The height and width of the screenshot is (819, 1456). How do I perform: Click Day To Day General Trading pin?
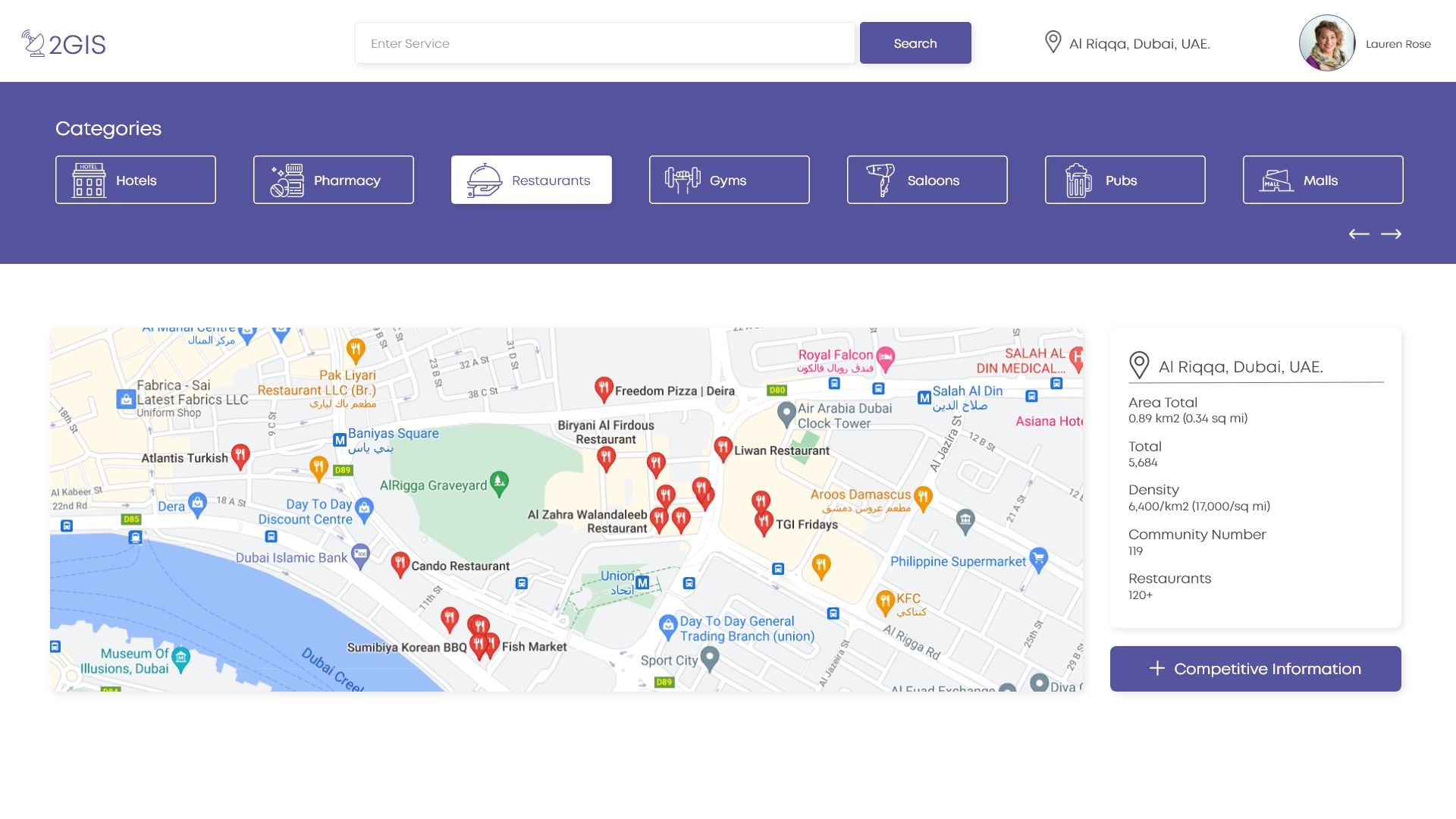(x=668, y=627)
